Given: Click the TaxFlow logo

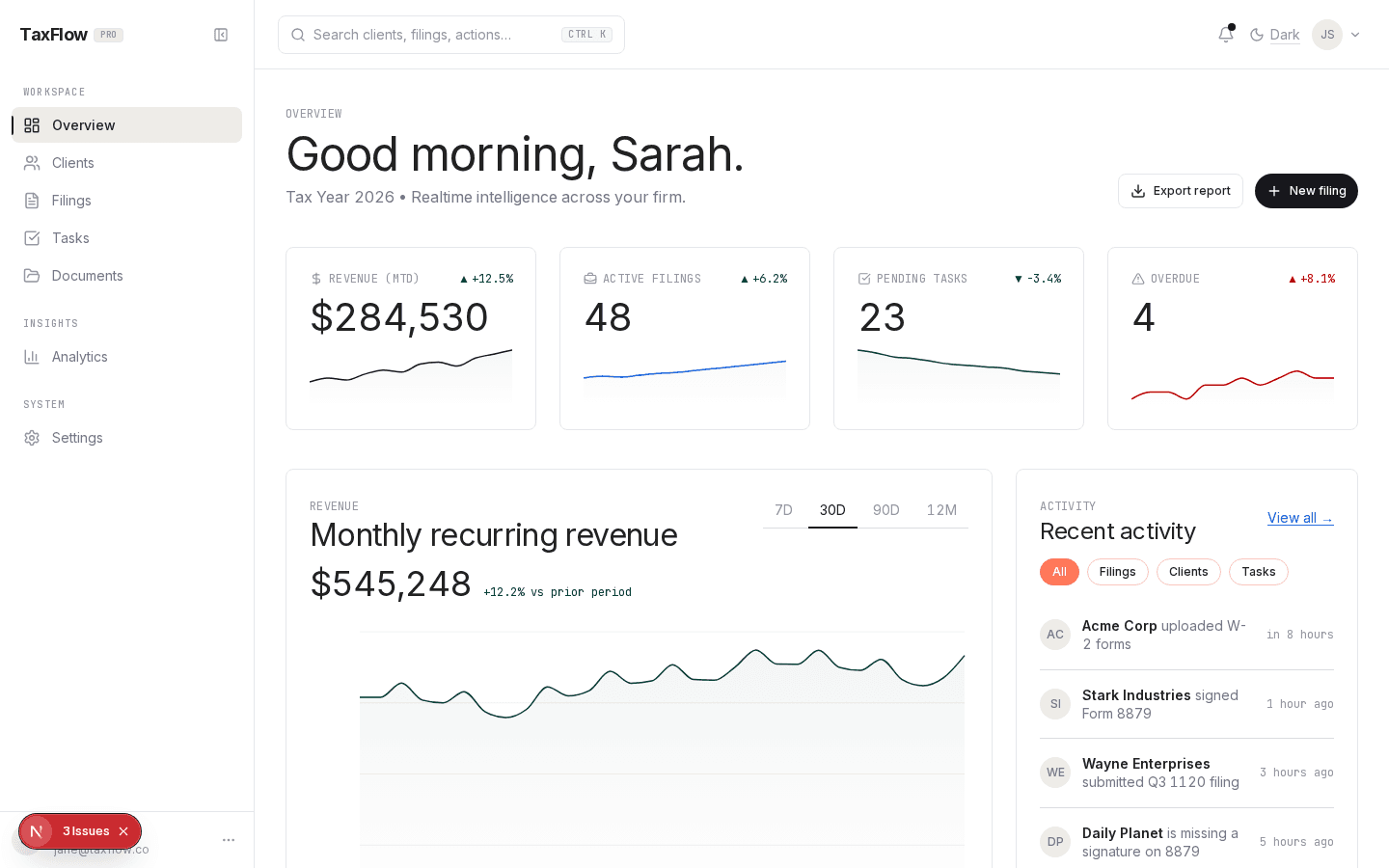Looking at the screenshot, I should pos(54,35).
